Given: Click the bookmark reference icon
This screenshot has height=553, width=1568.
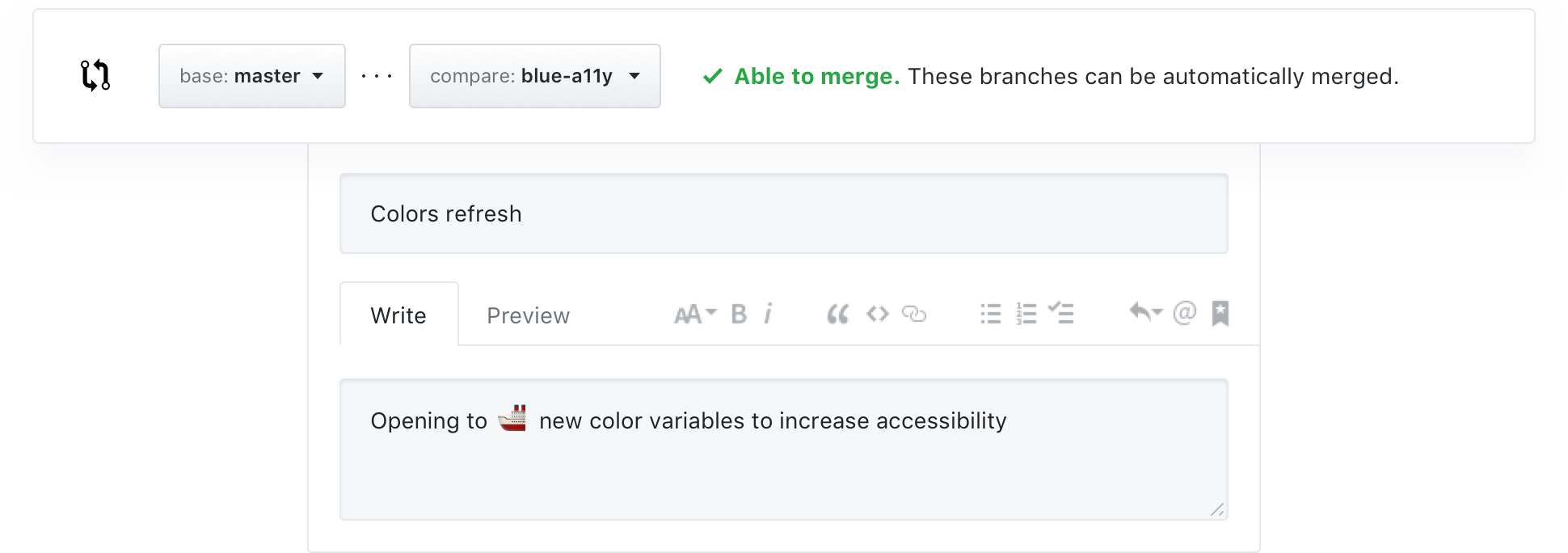Looking at the screenshot, I should click(1220, 313).
